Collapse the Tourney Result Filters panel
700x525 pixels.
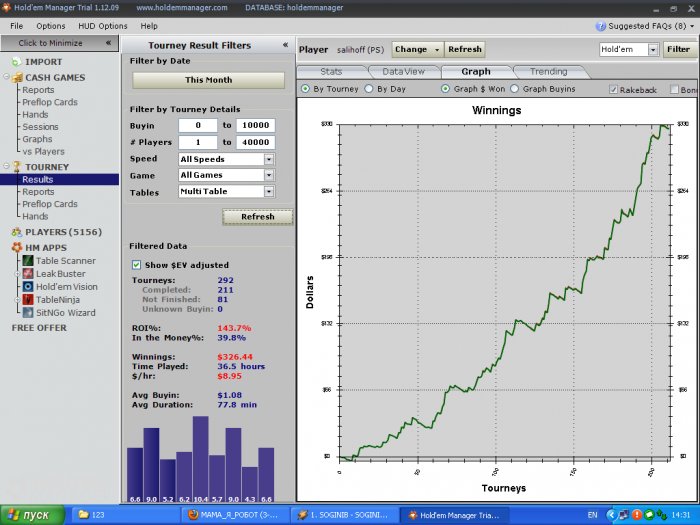click(285, 45)
